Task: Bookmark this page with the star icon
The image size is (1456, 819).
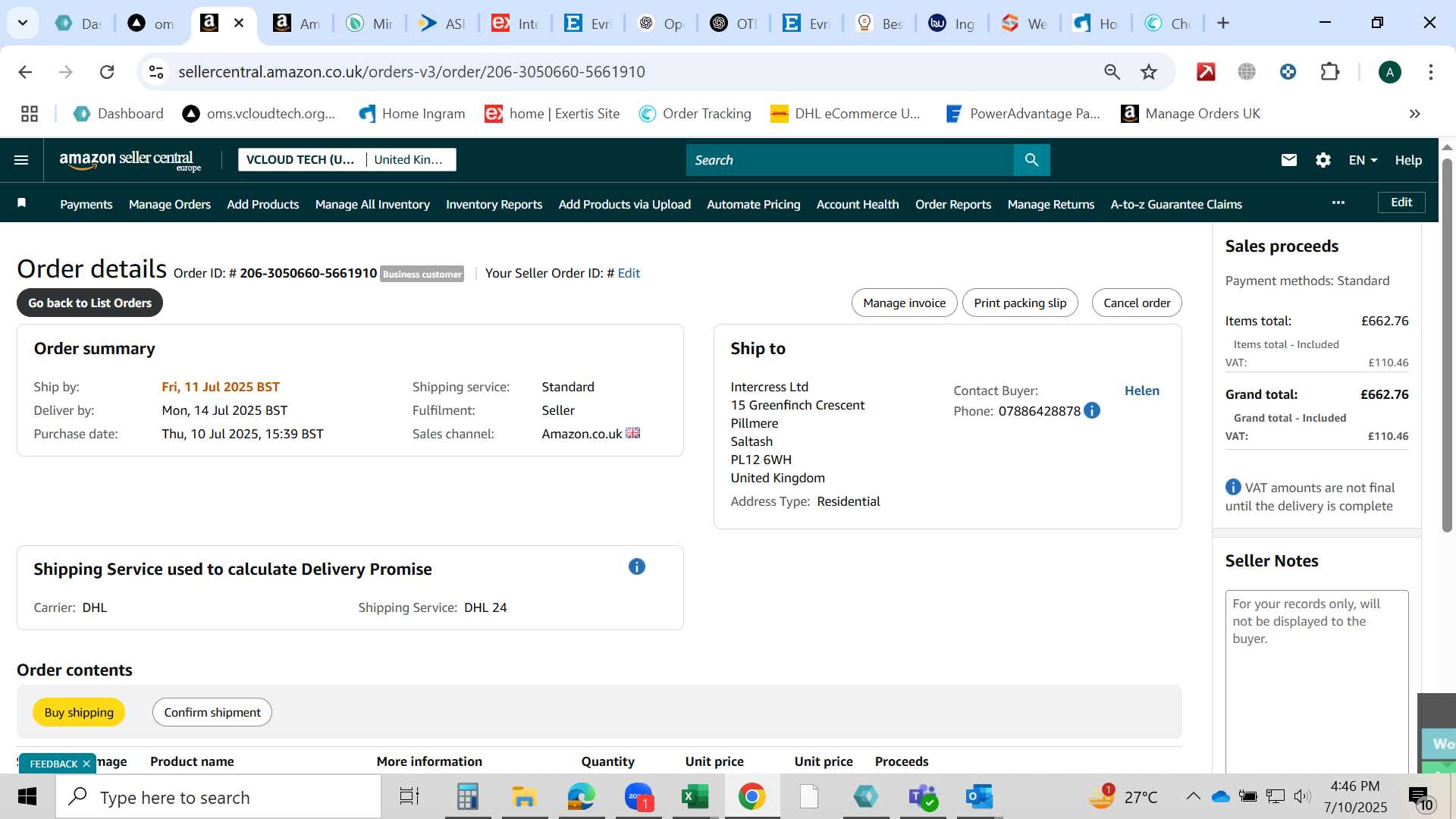Action: [x=1149, y=72]
